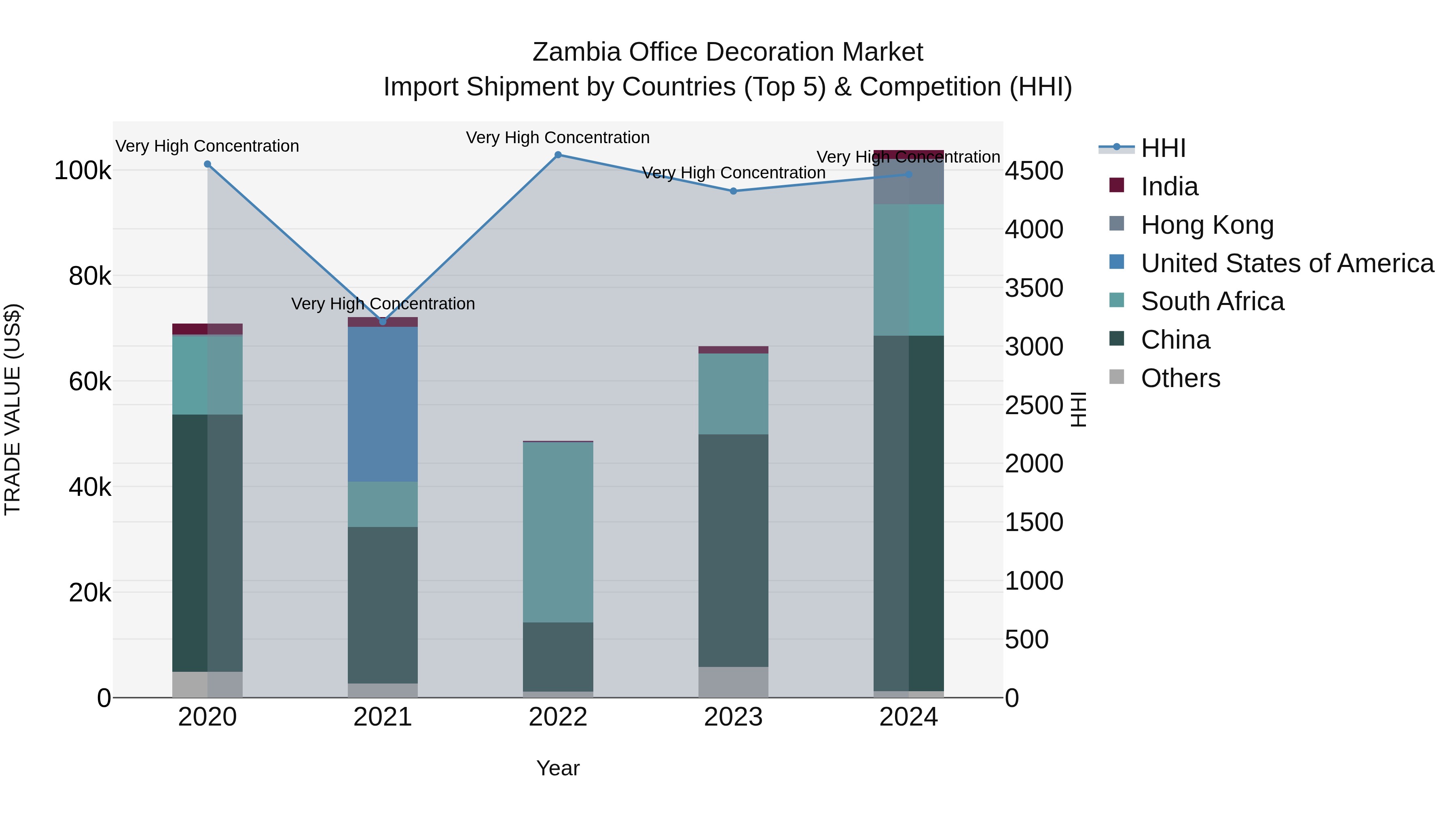
Task: Click the 20k left-axis tick label
Action: click(90, 593)
